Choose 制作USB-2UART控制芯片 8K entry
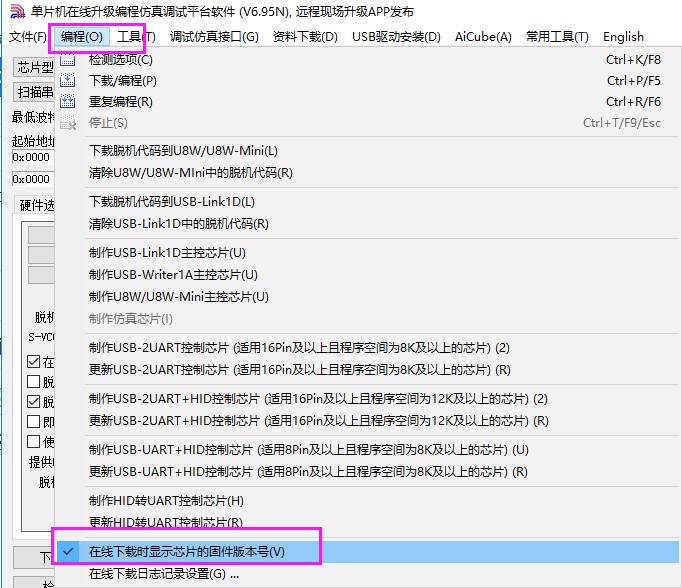682x588 pixels. click(367, 347)
